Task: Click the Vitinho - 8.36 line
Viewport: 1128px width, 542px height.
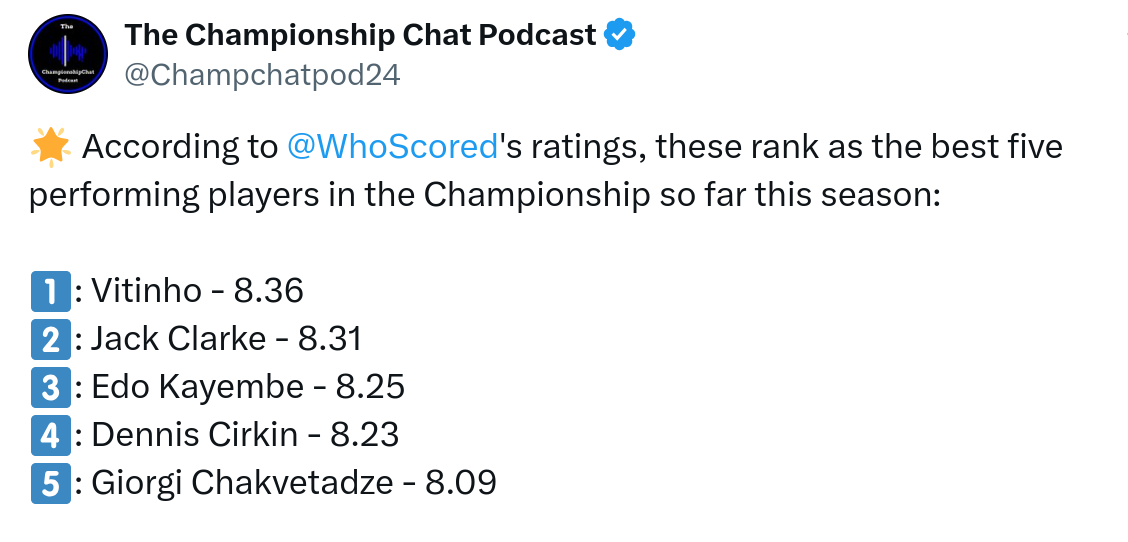Action: coord(197,291)
